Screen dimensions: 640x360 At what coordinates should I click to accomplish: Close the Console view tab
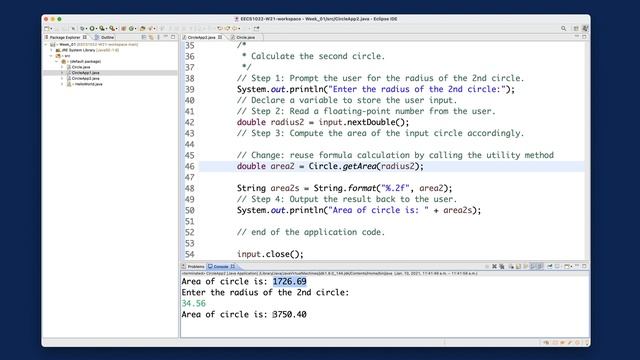pos(233,267)
